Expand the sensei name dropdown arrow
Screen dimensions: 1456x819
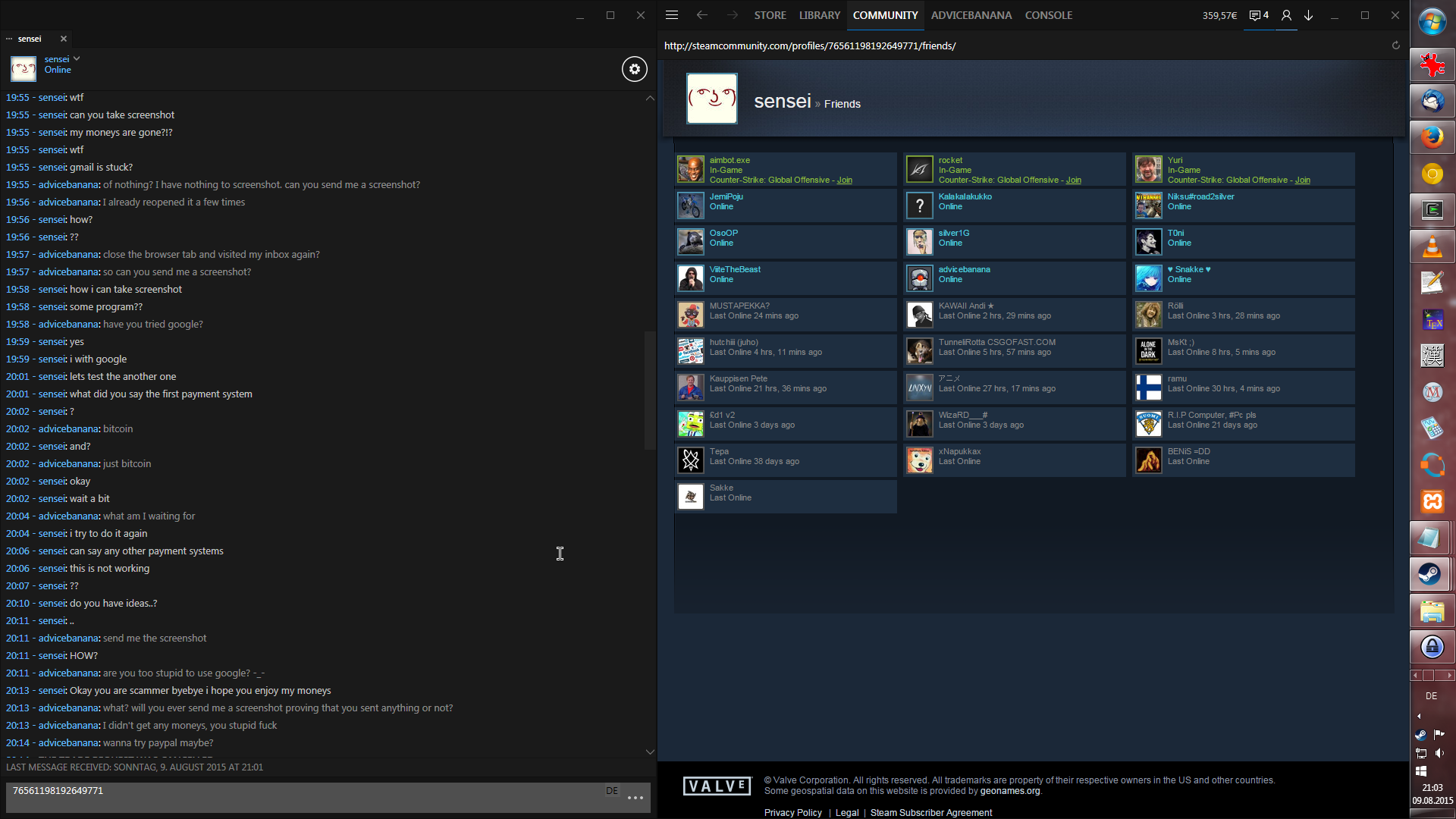click(77, 58)
